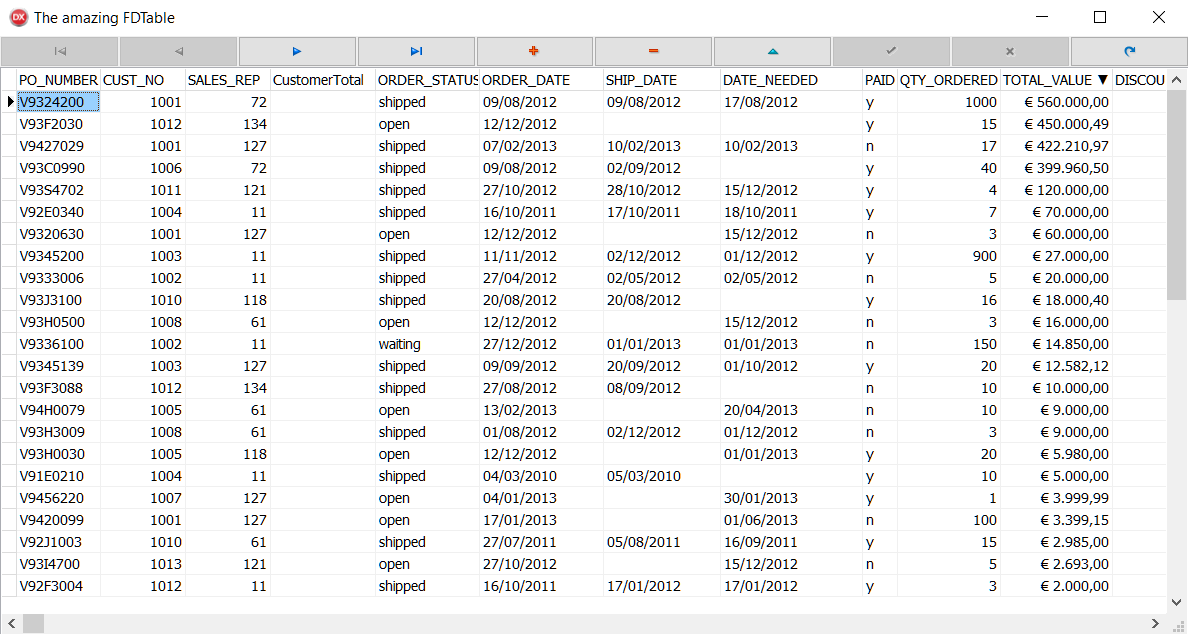Refresh data with the reload button
The height and width of the screenshot is (634, 1188).
1129,51
